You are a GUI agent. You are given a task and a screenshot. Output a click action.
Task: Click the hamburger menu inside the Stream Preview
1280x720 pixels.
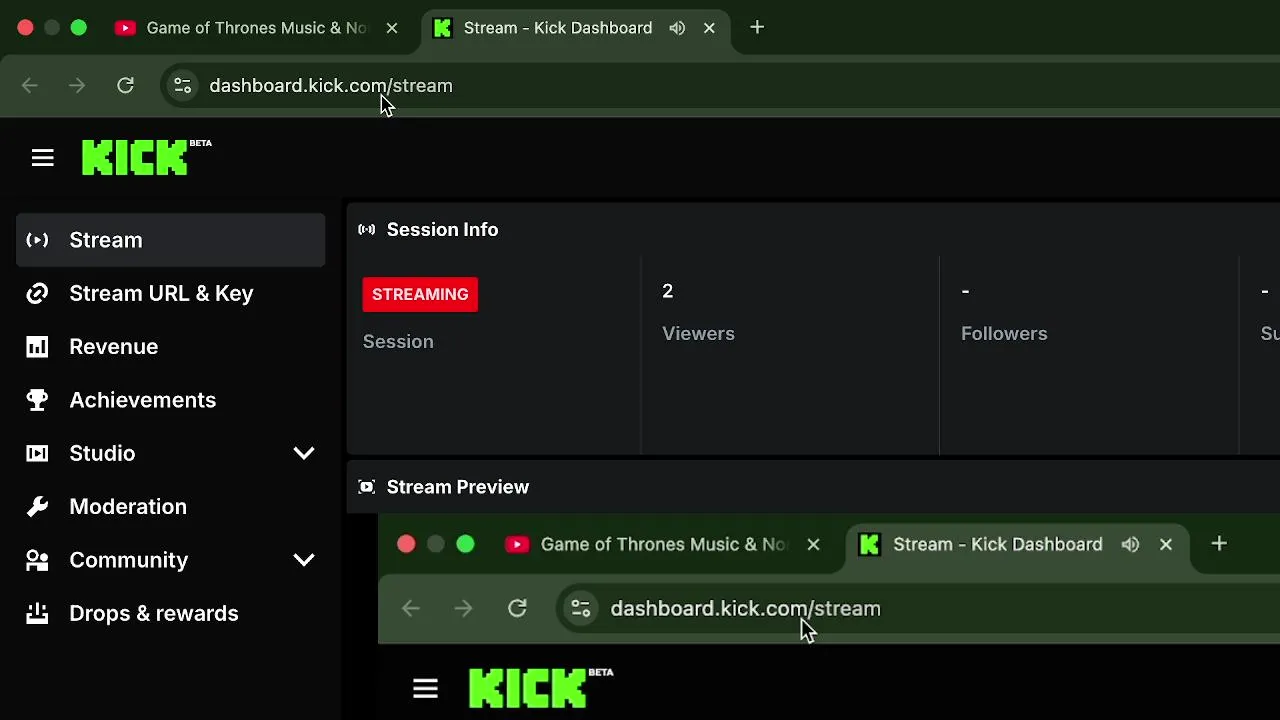coord(425,688)
